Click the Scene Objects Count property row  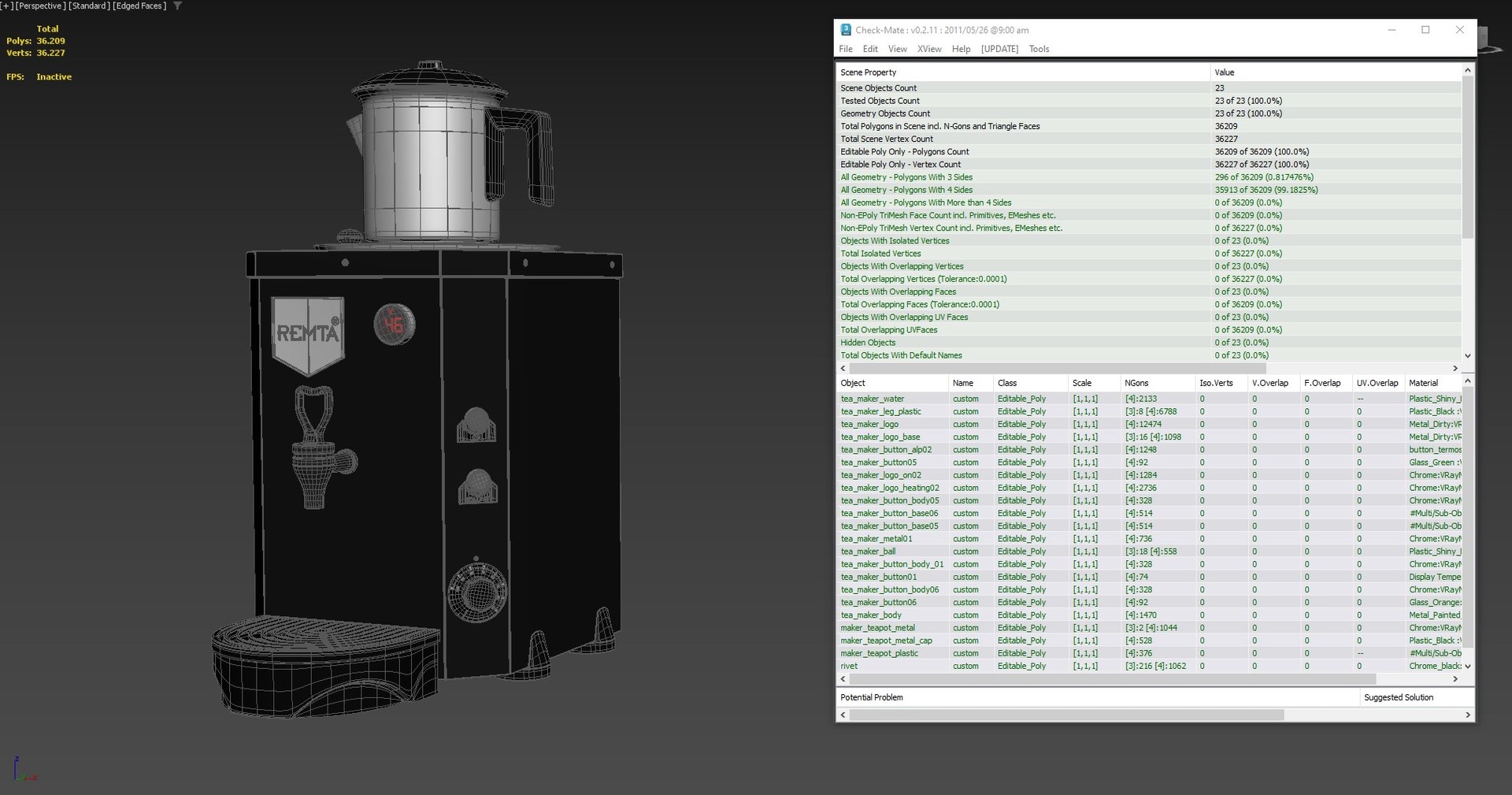(x=1149, y=88)
